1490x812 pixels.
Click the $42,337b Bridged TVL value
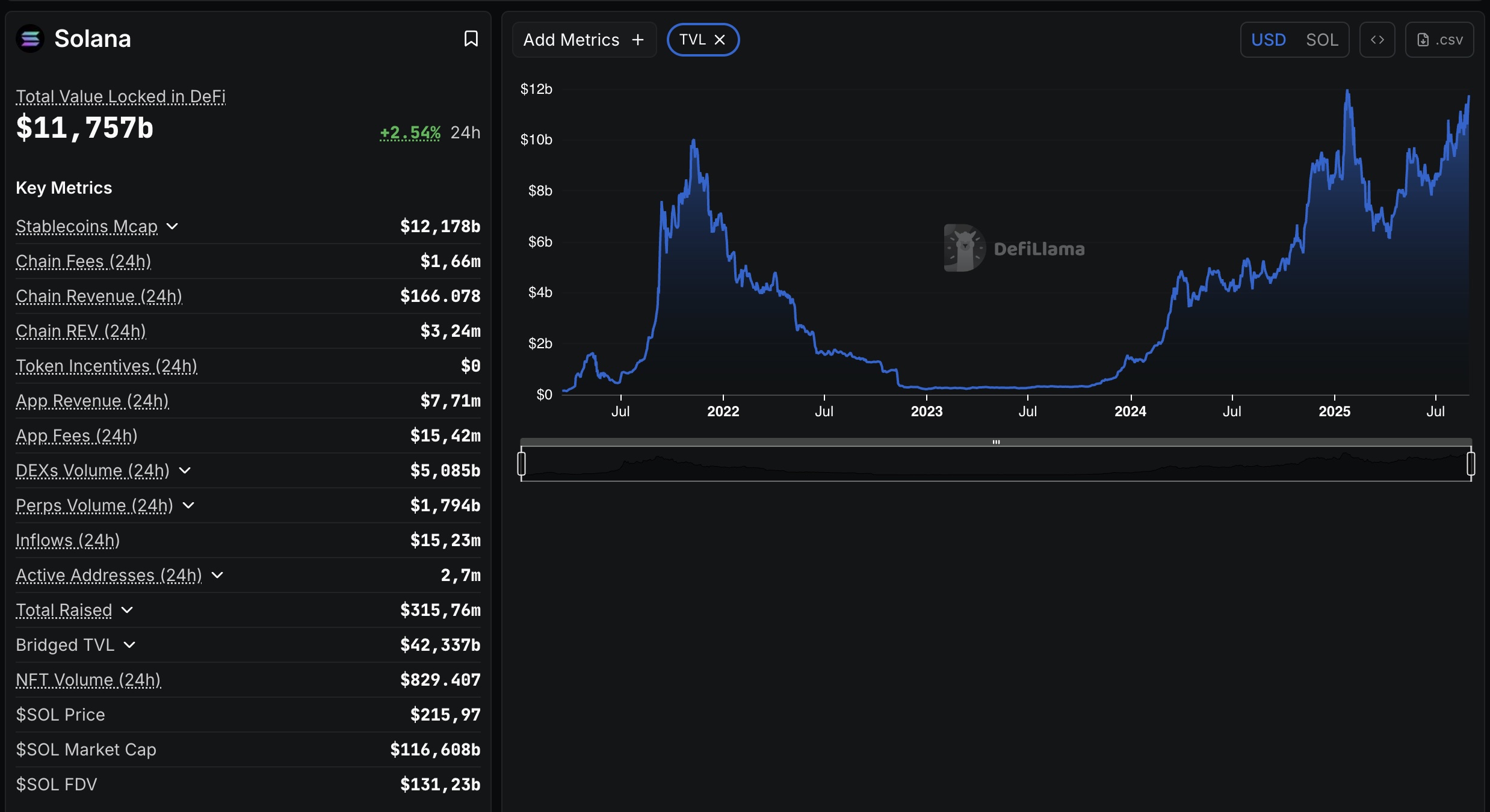coord(440,645)
